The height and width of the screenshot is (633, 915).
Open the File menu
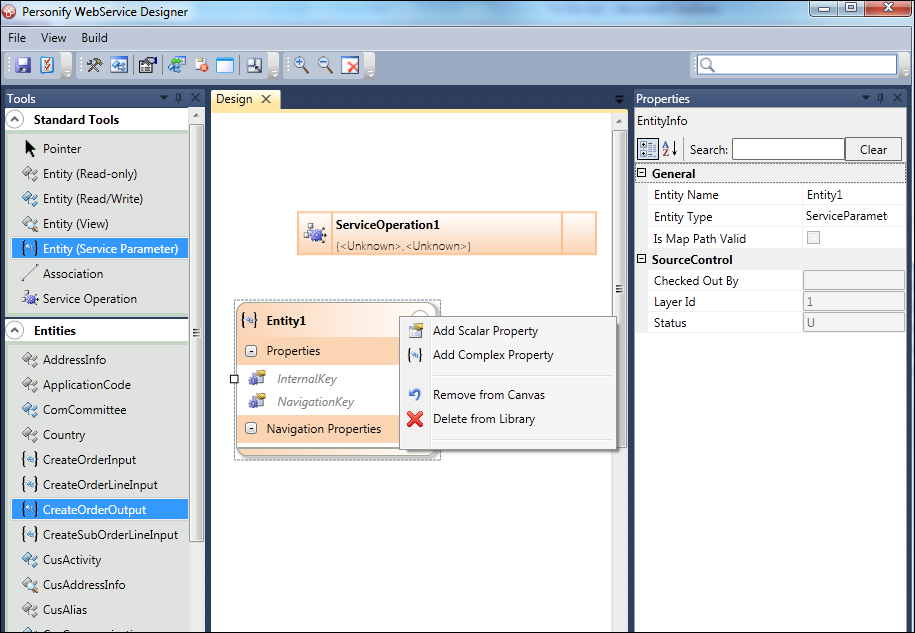(17, 38)
